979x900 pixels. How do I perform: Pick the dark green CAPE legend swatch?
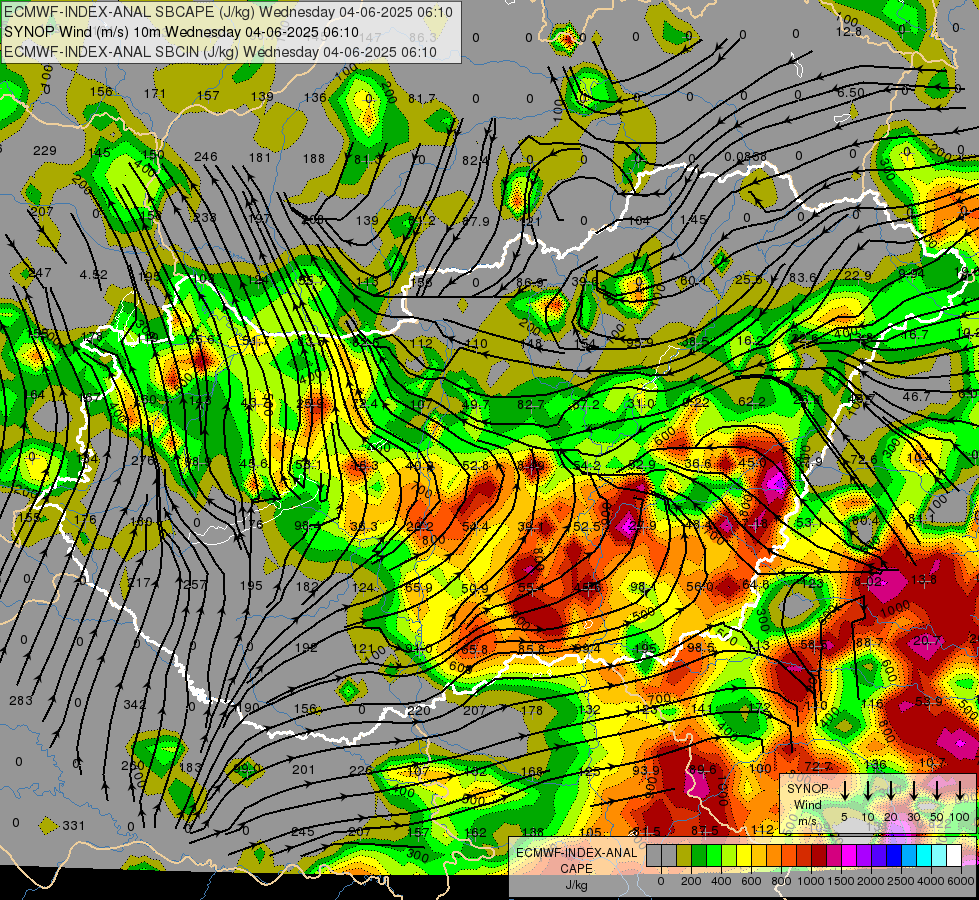699,855
